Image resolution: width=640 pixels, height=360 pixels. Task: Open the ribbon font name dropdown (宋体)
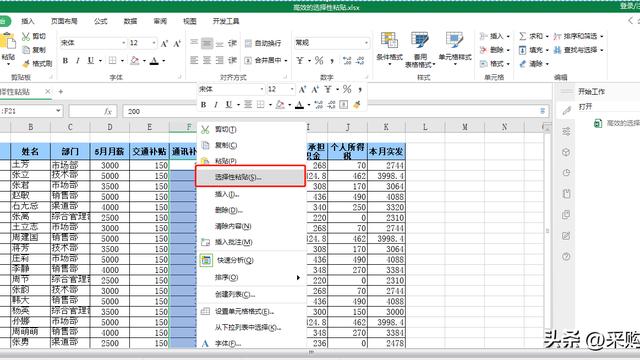point(123,43)
